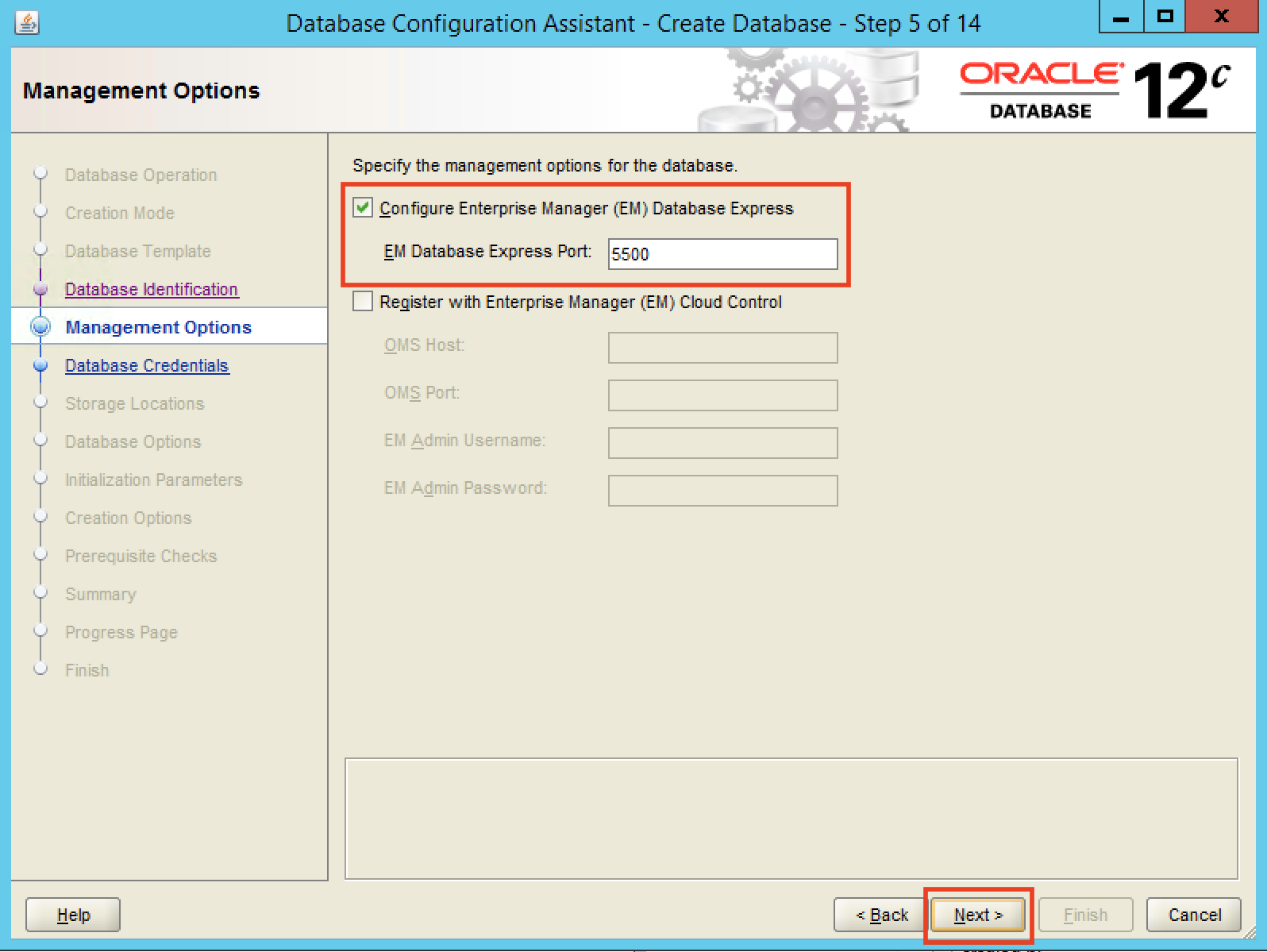This screenshot has height=952, width=1267.
Task: Click the Summary step label
Action: [x=101, y=594]
